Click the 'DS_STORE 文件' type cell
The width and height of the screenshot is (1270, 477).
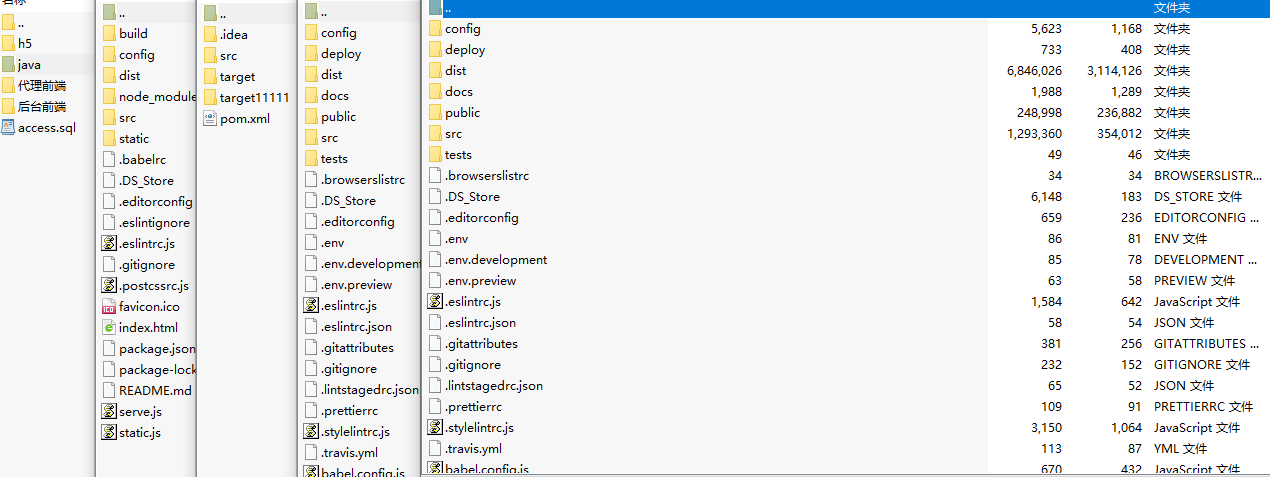(x=1197, y=197)
